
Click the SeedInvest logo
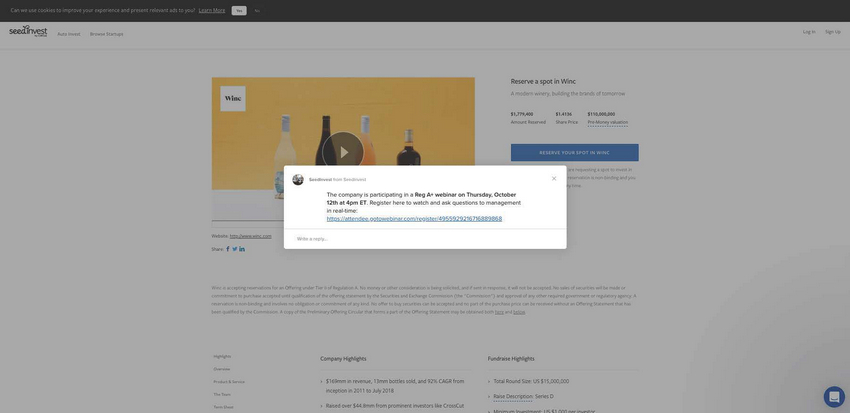28,32
